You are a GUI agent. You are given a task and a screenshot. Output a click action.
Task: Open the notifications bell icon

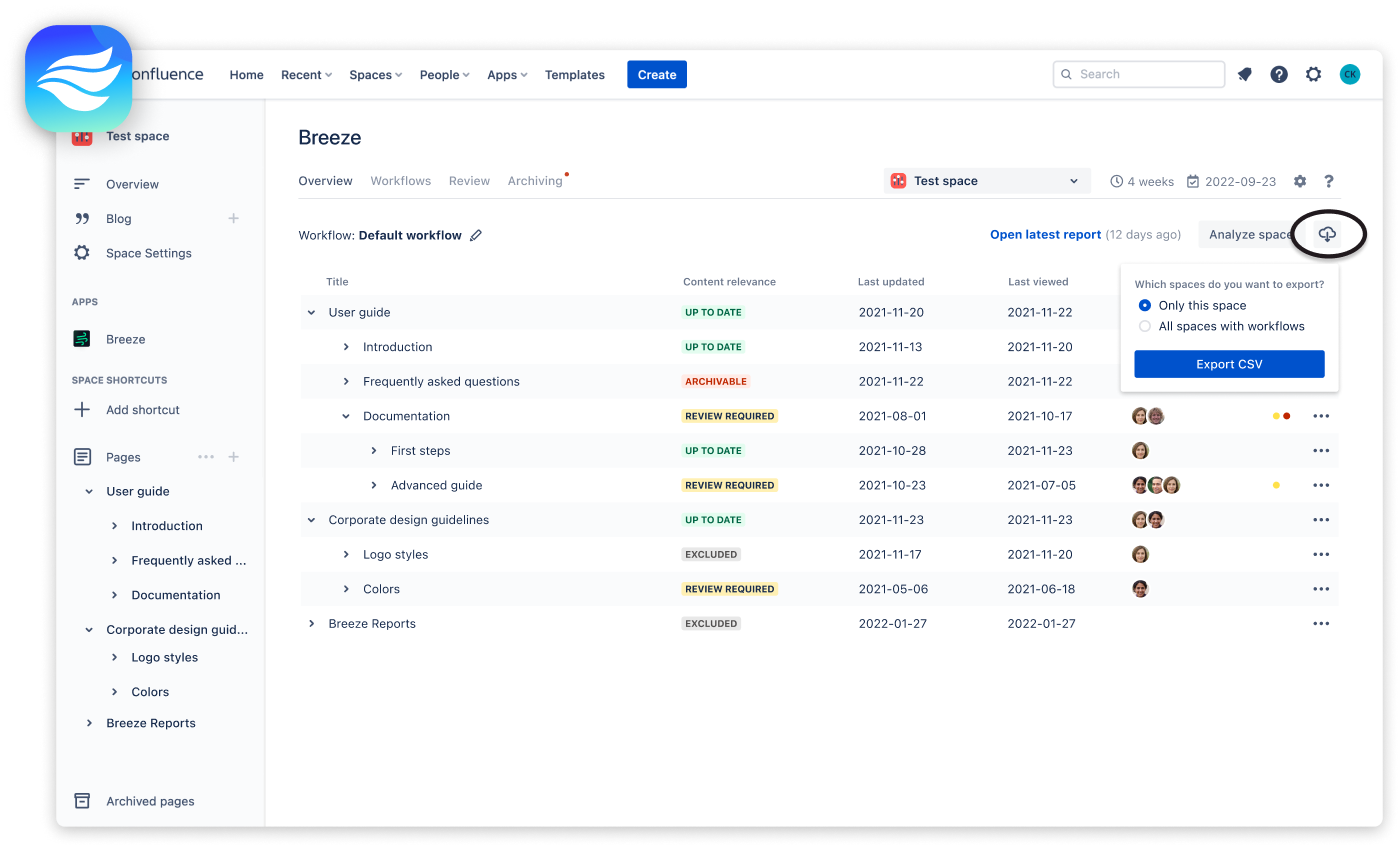pos(1244,74)
